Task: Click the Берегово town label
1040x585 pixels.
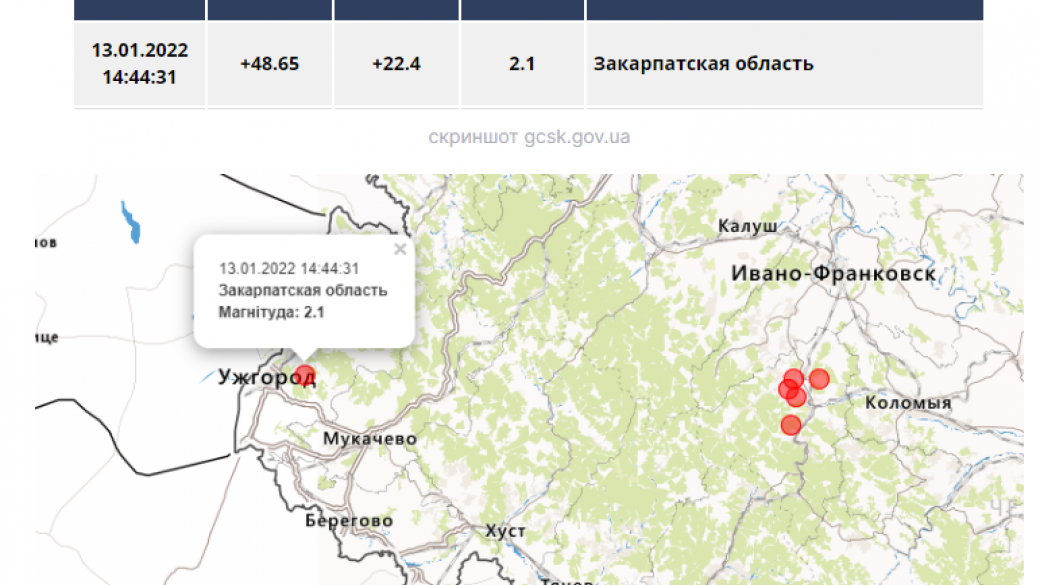Action: click(349, 521)
